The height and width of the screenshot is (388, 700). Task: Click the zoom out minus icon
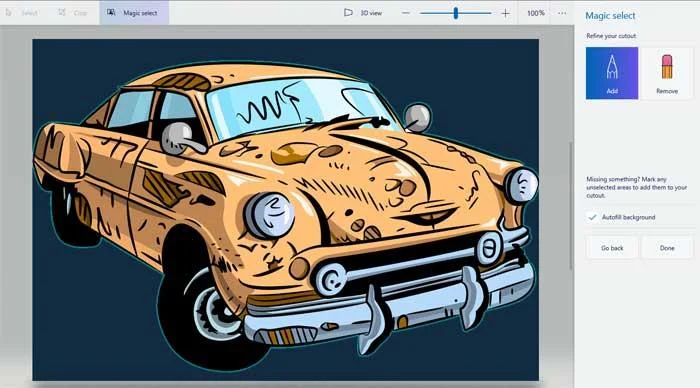(x=405, y=13)
